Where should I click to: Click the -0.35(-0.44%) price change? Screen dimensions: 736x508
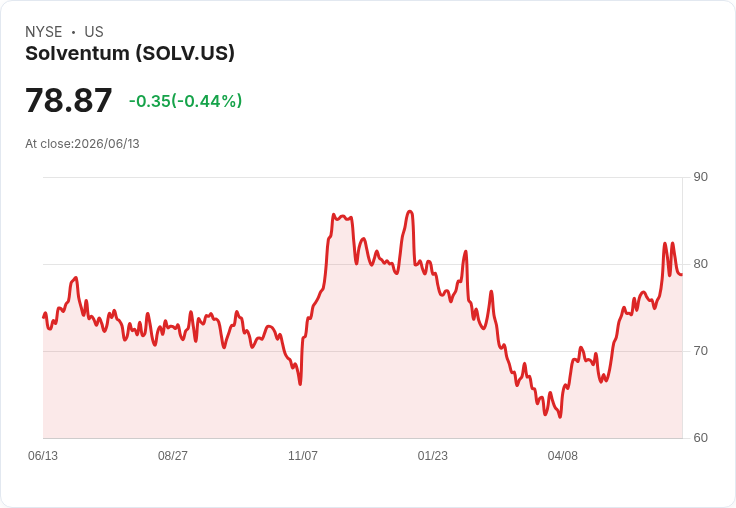[185, 101]
